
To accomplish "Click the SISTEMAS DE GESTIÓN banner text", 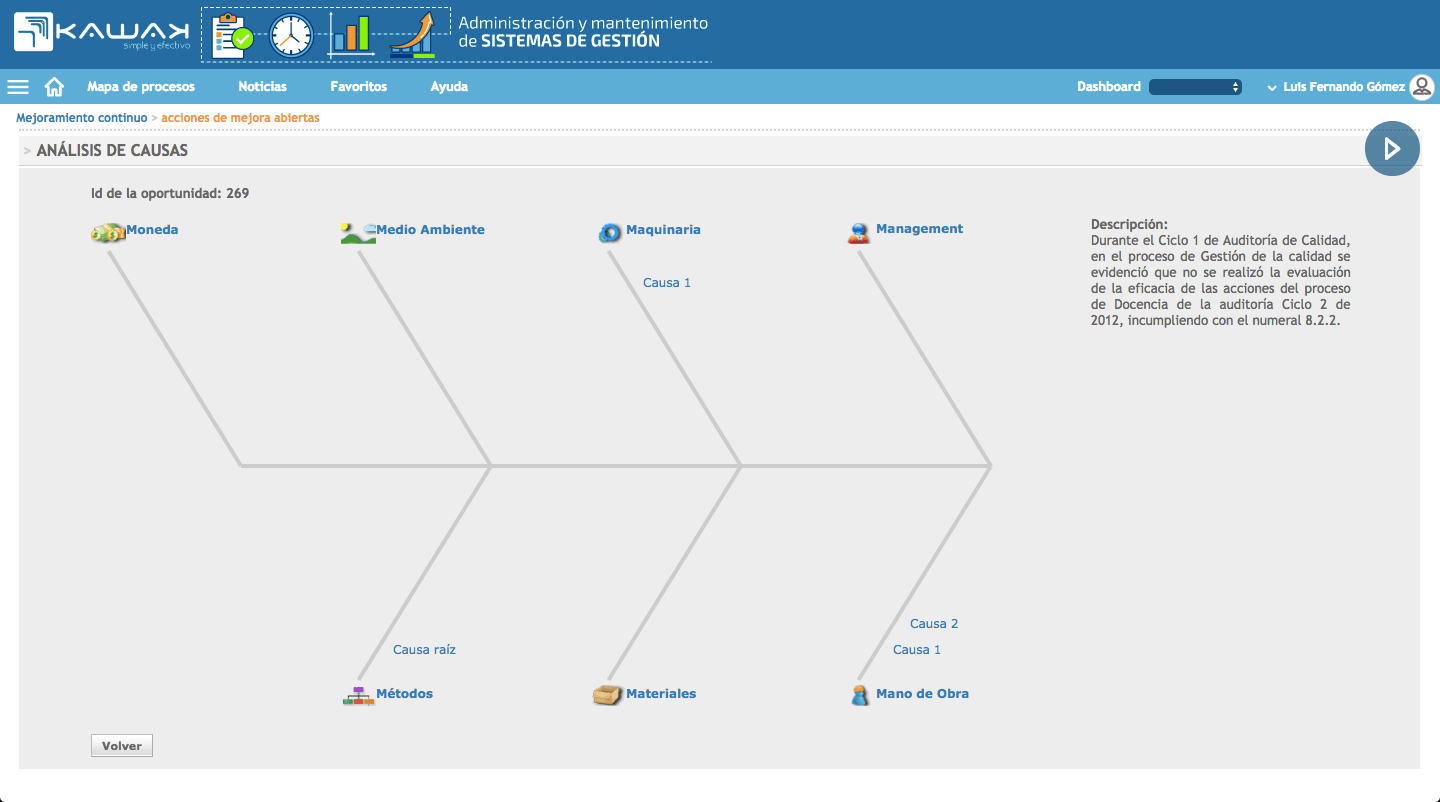I will [570, 41].
